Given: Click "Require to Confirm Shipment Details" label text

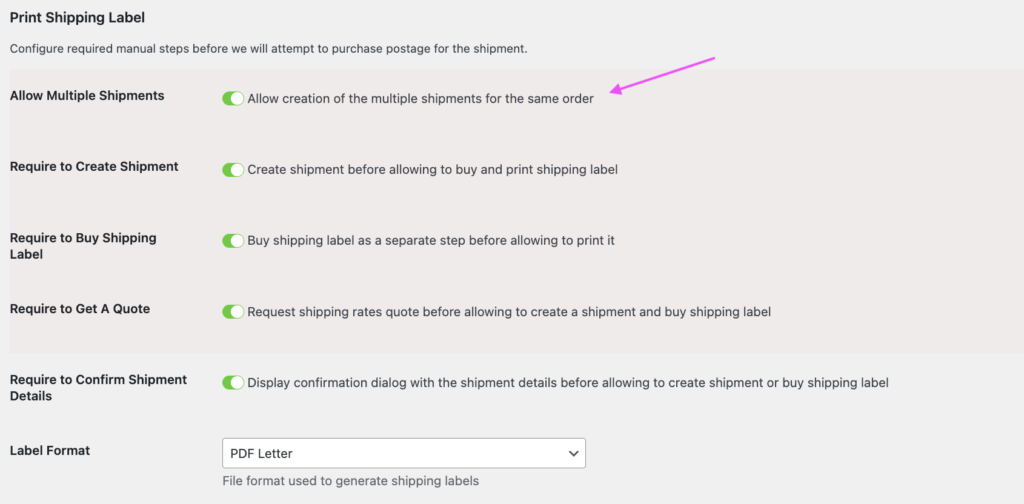Looking at the screenshot, I should [98, 388].
